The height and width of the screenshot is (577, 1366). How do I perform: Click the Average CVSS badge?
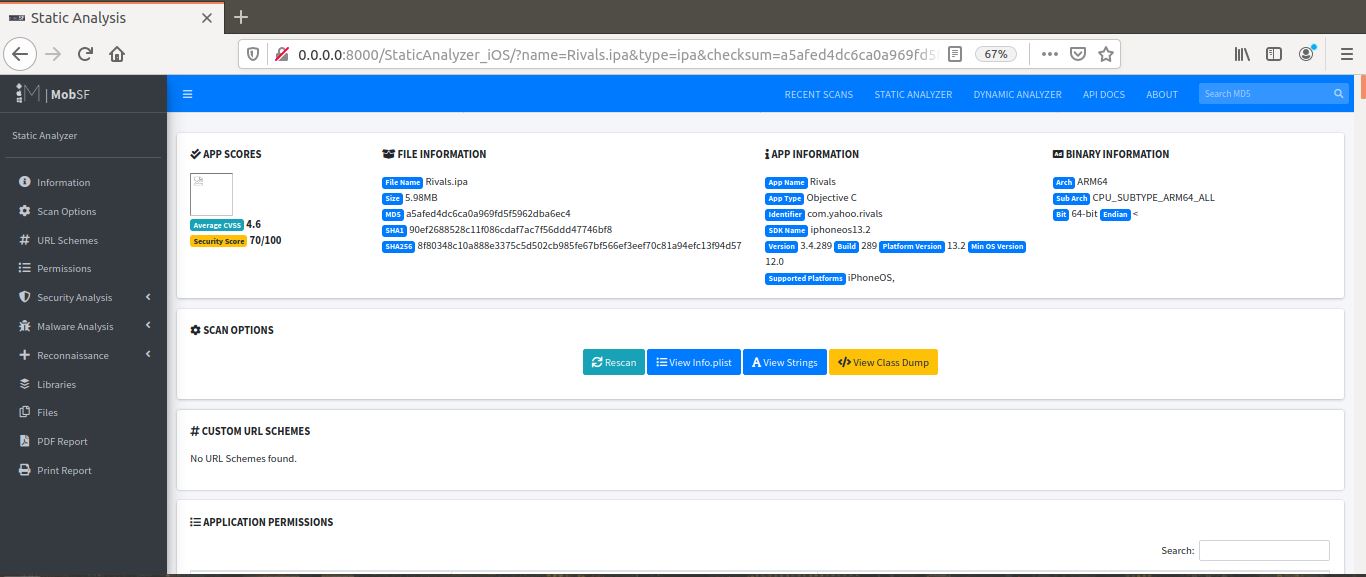tap(217, 225)
